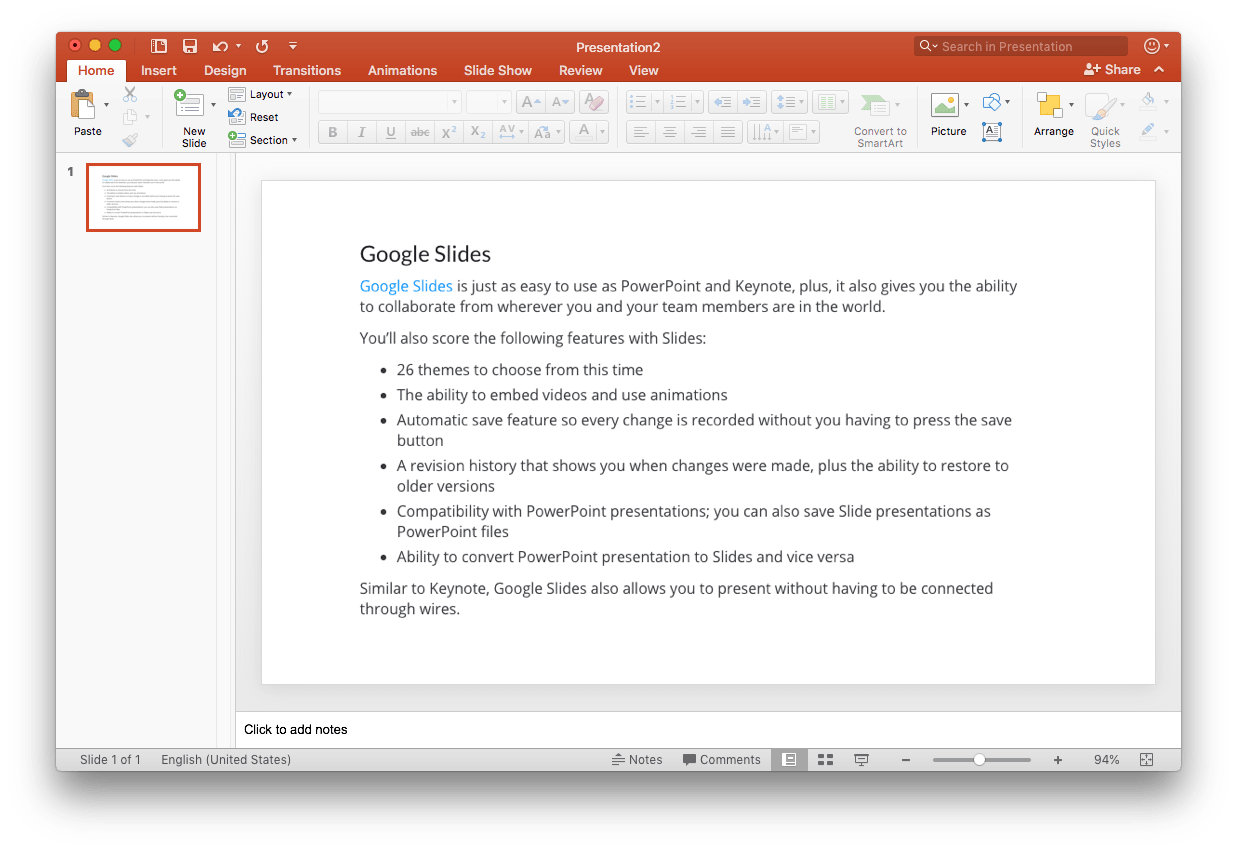The image size is (1237, 851).
Task: Switch to Slide Sorter view
Action: point(825,760)
